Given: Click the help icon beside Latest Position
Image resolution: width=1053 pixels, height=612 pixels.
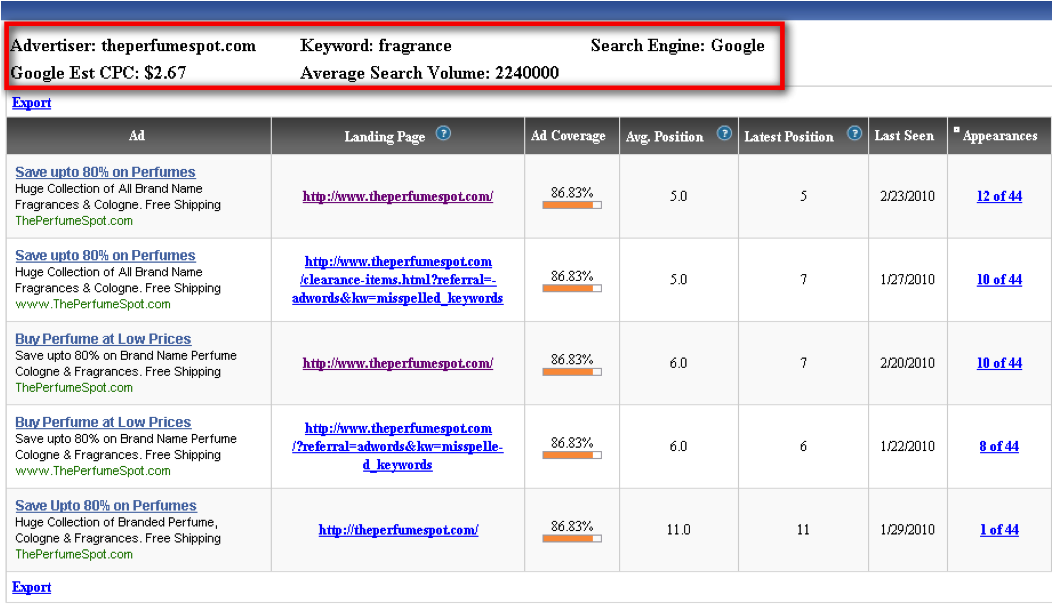Looking at the screenshot, I should [854, 133].
